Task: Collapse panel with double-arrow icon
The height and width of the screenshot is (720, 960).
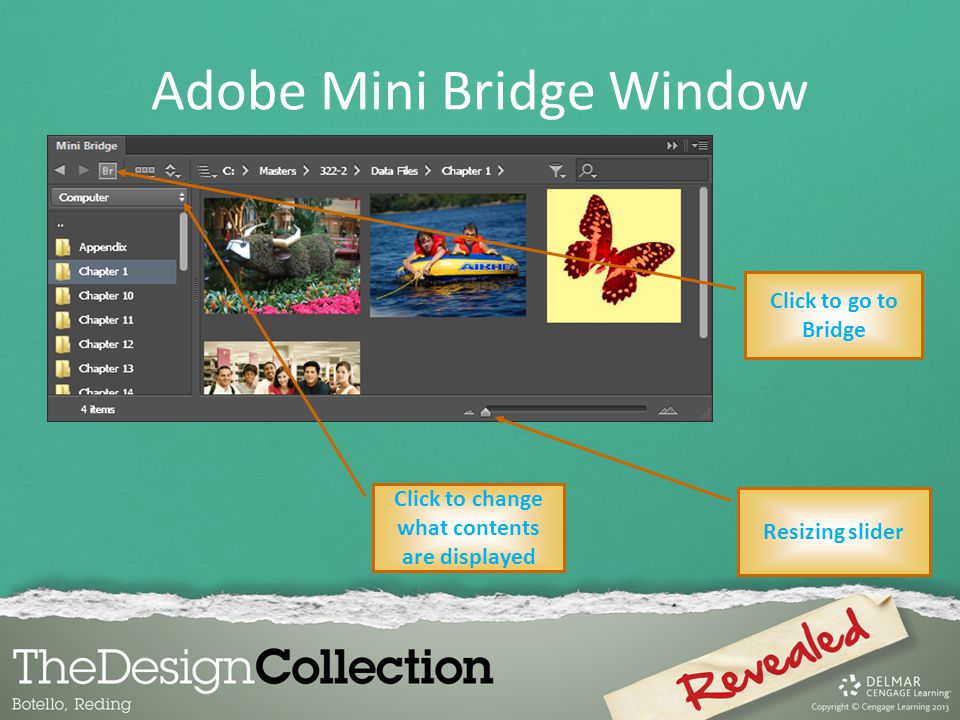Action: coord(672,146)
